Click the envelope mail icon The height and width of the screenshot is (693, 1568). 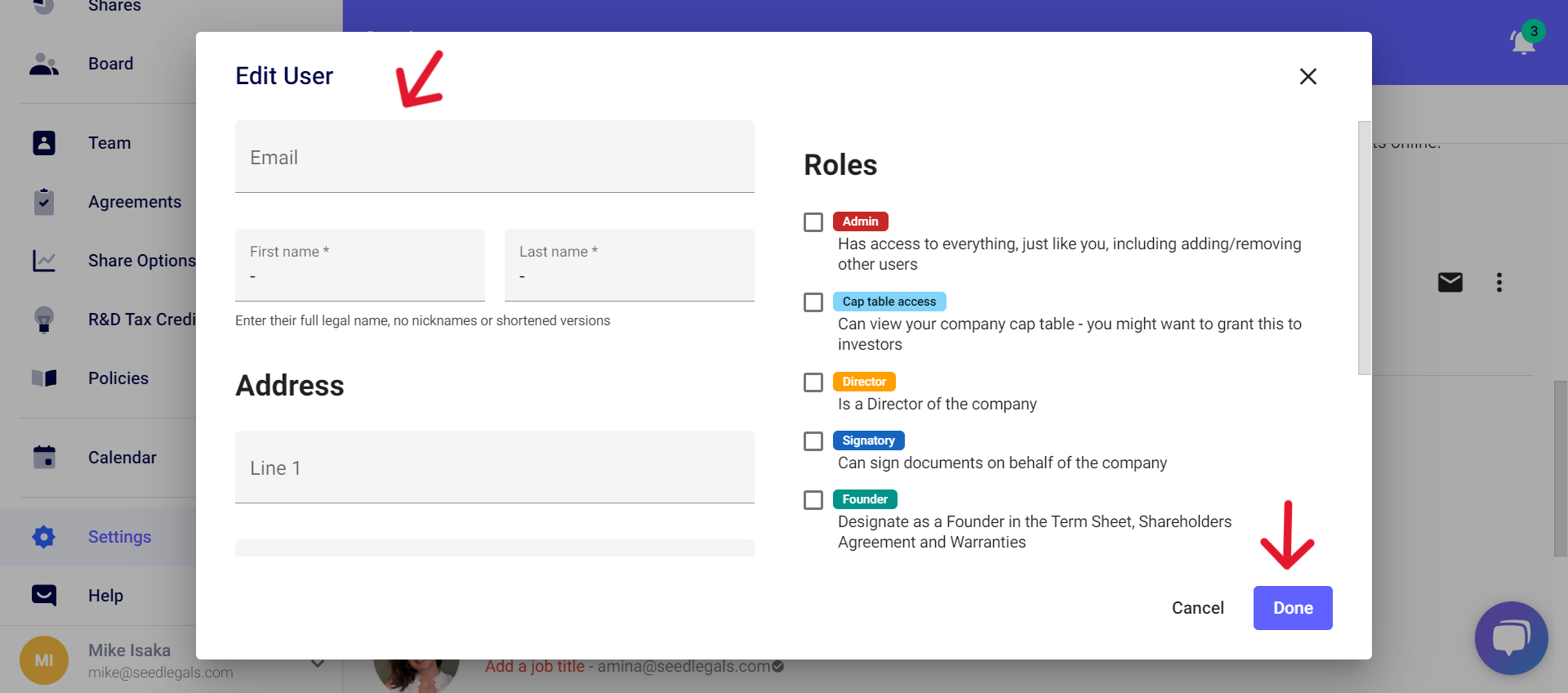(x=1450, y=283)
